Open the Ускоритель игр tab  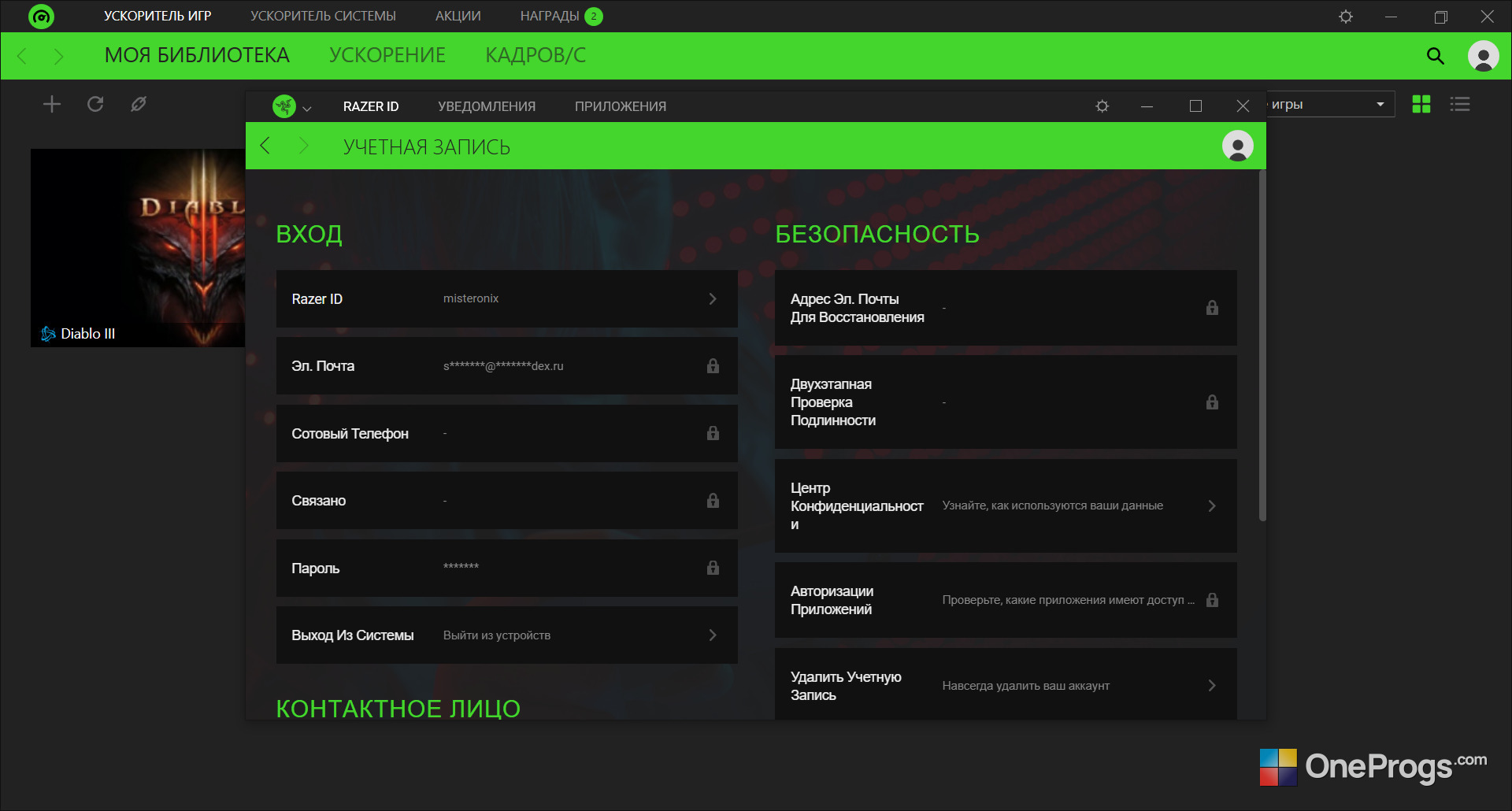pos(157,16)
